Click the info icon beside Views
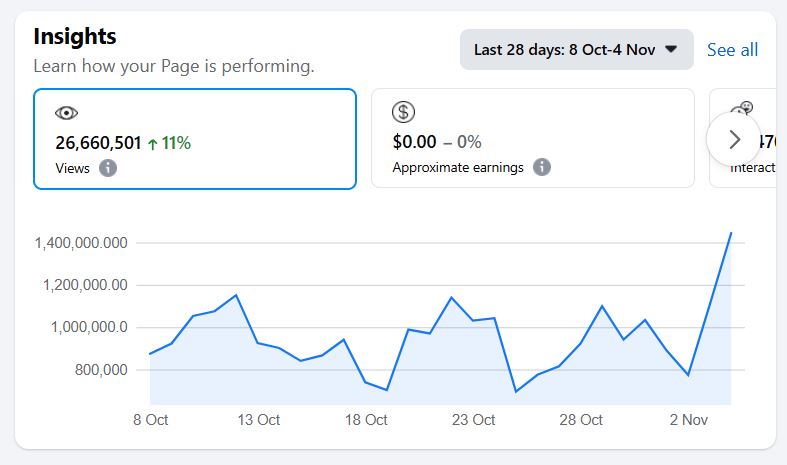Screen dimensions: 787x465 click(x=108, y=168)
